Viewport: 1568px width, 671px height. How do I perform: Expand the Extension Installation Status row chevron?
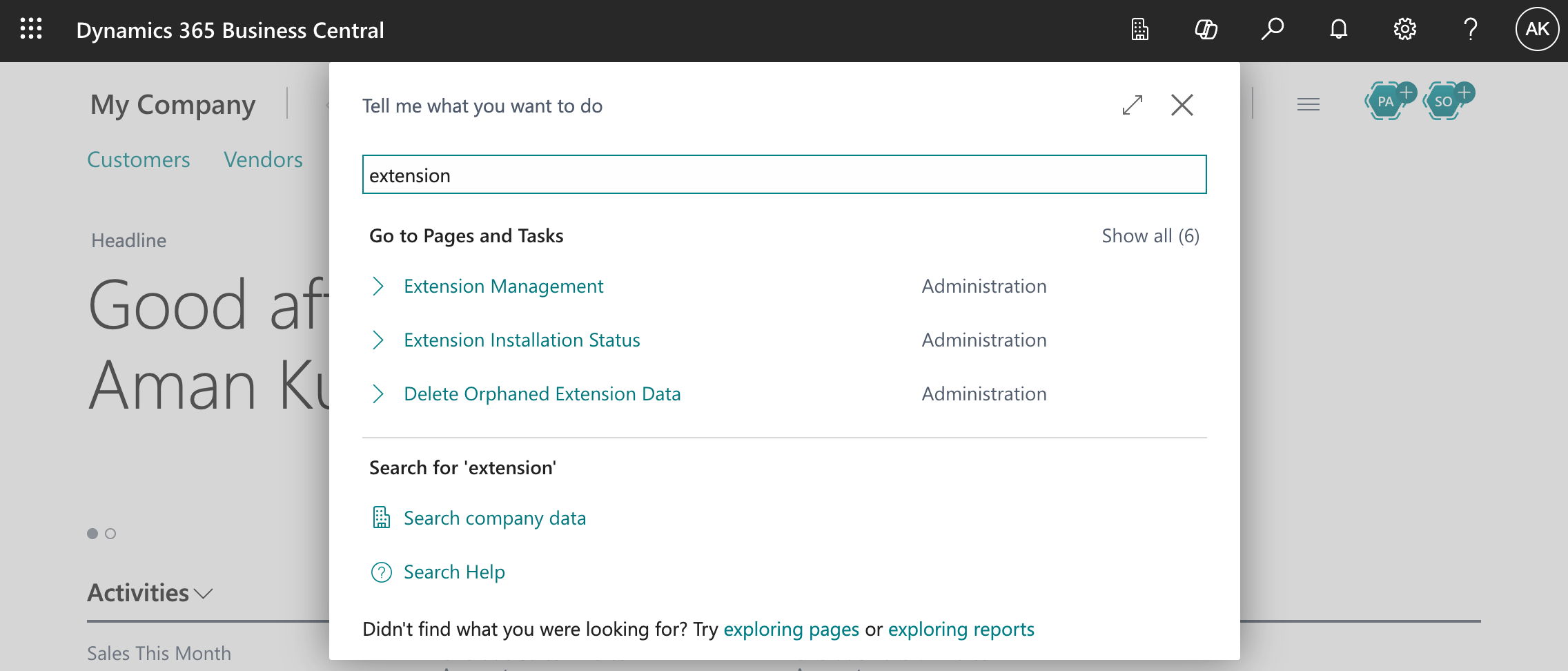pyautogui.click(x=378, y=340)
